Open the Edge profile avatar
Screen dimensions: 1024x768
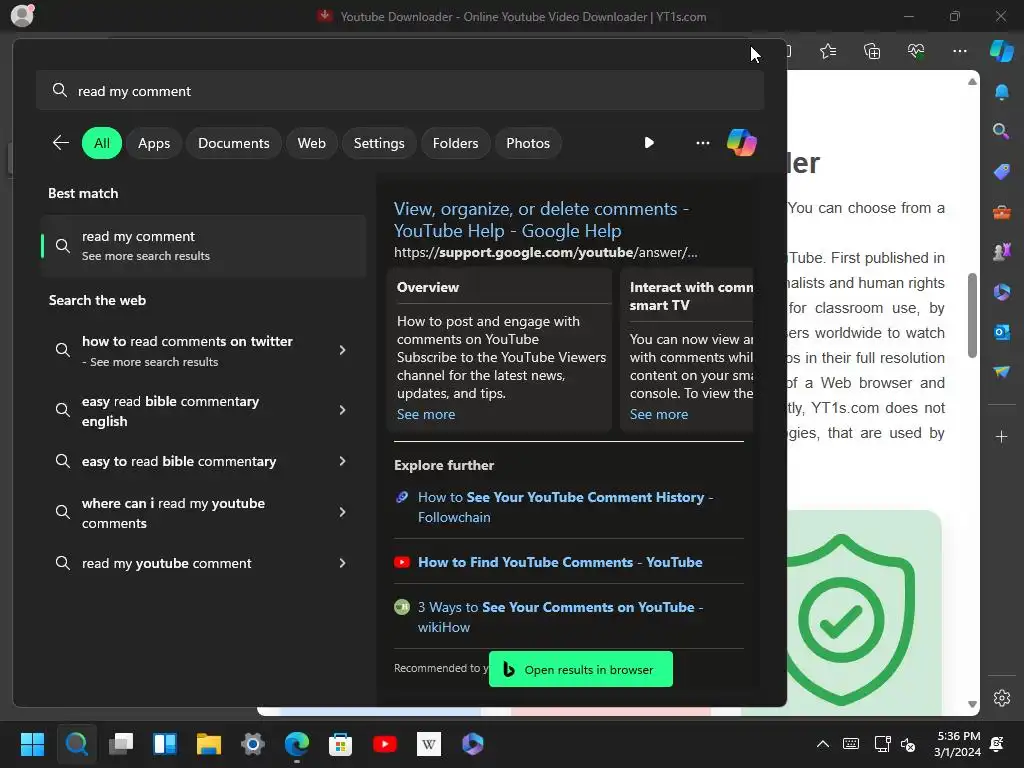click(22, 15)
